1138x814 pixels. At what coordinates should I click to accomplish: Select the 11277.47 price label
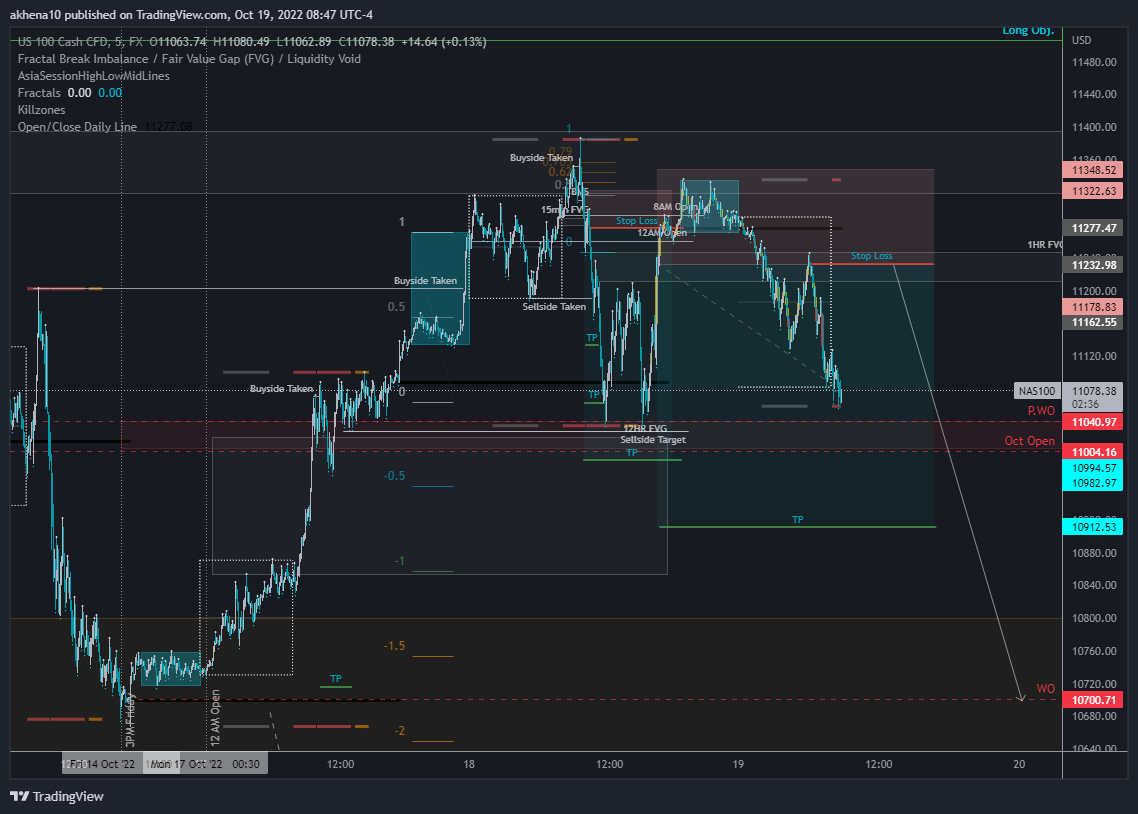1093,228
